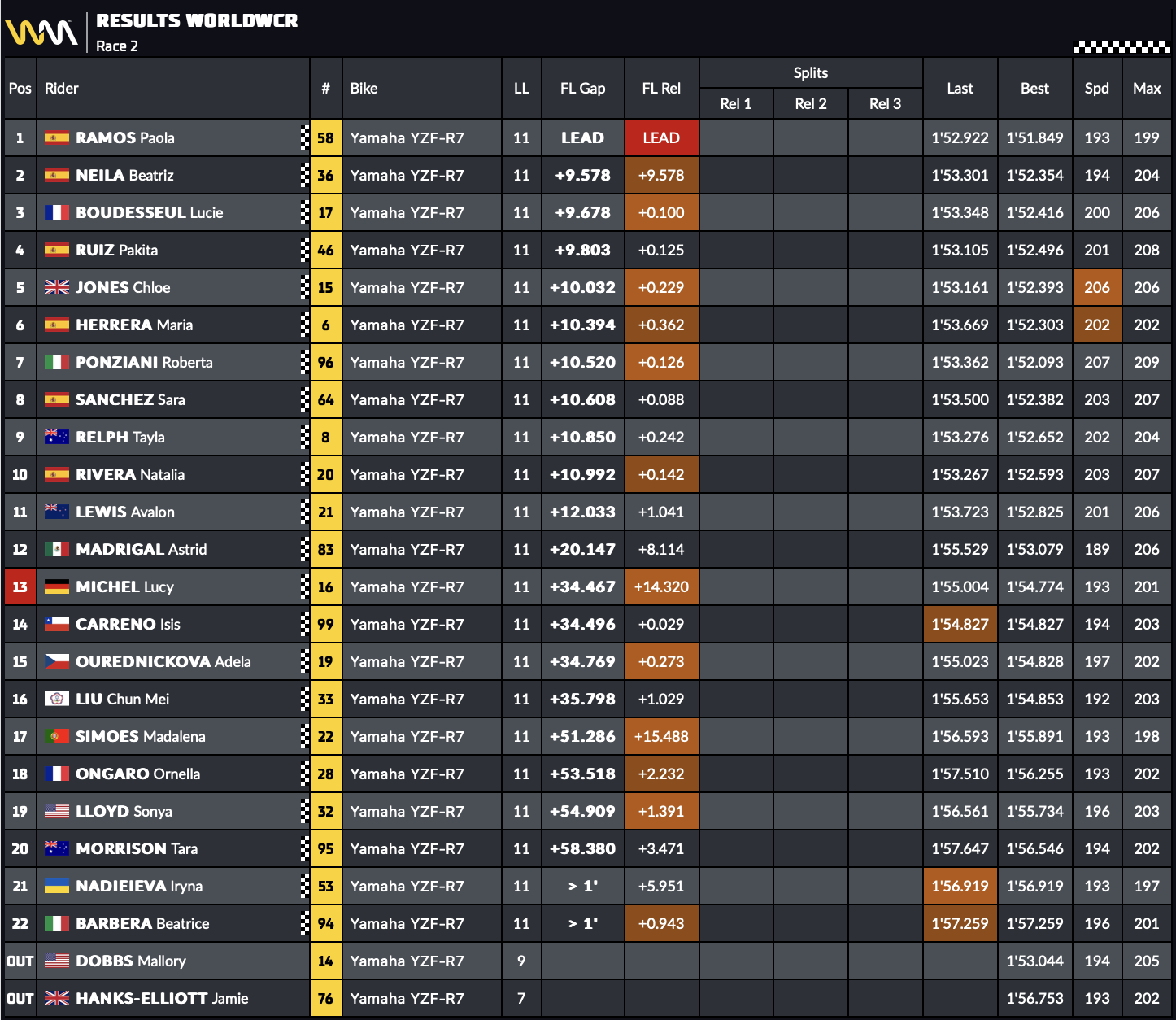Open rider name NEILA Beatriz
The height and width of the screenshot is (1020, 1176).
[x=124, y=175]
